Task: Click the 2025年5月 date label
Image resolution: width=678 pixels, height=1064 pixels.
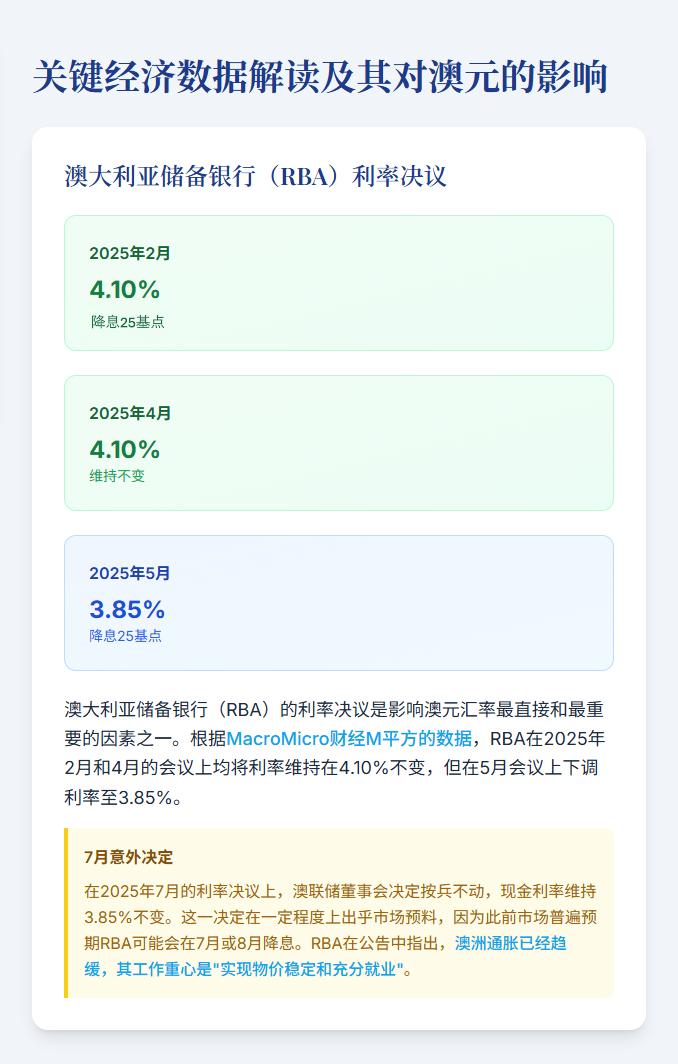Action: click(x=130, y=573)
